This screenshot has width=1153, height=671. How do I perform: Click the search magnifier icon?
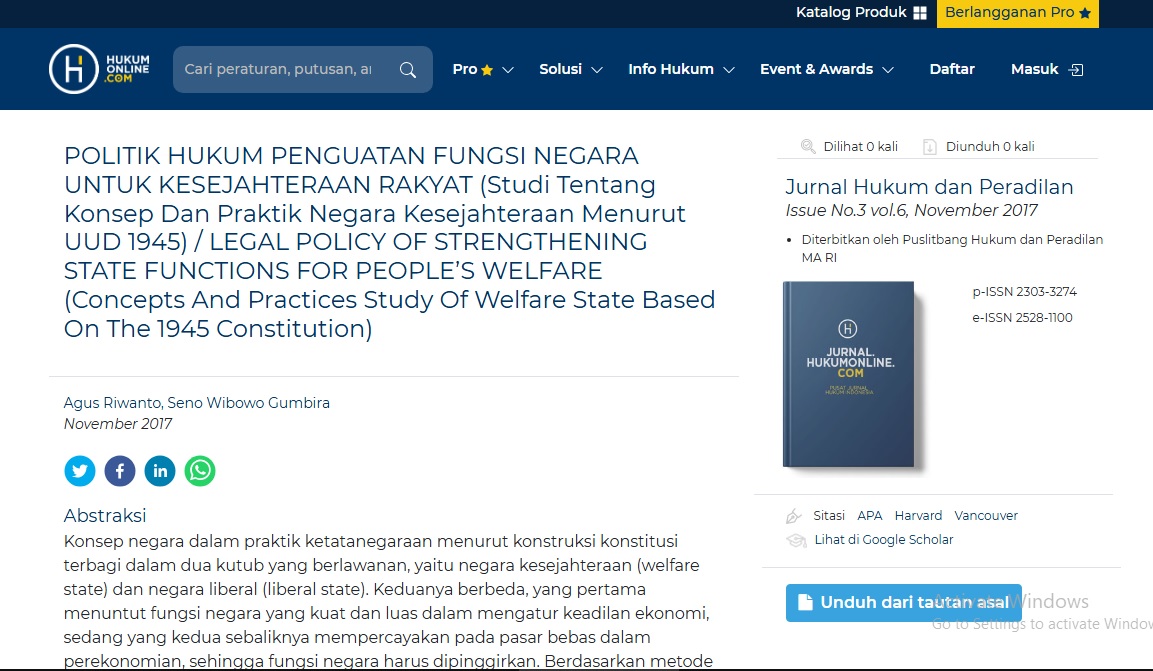point(408,70)
